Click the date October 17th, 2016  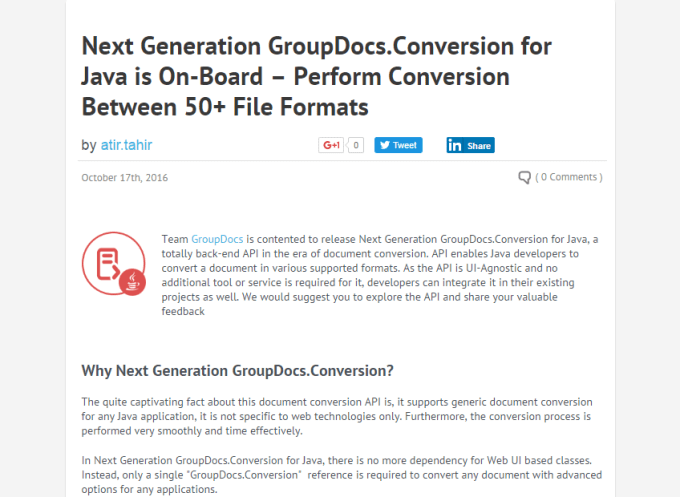(x=124, y=177)
